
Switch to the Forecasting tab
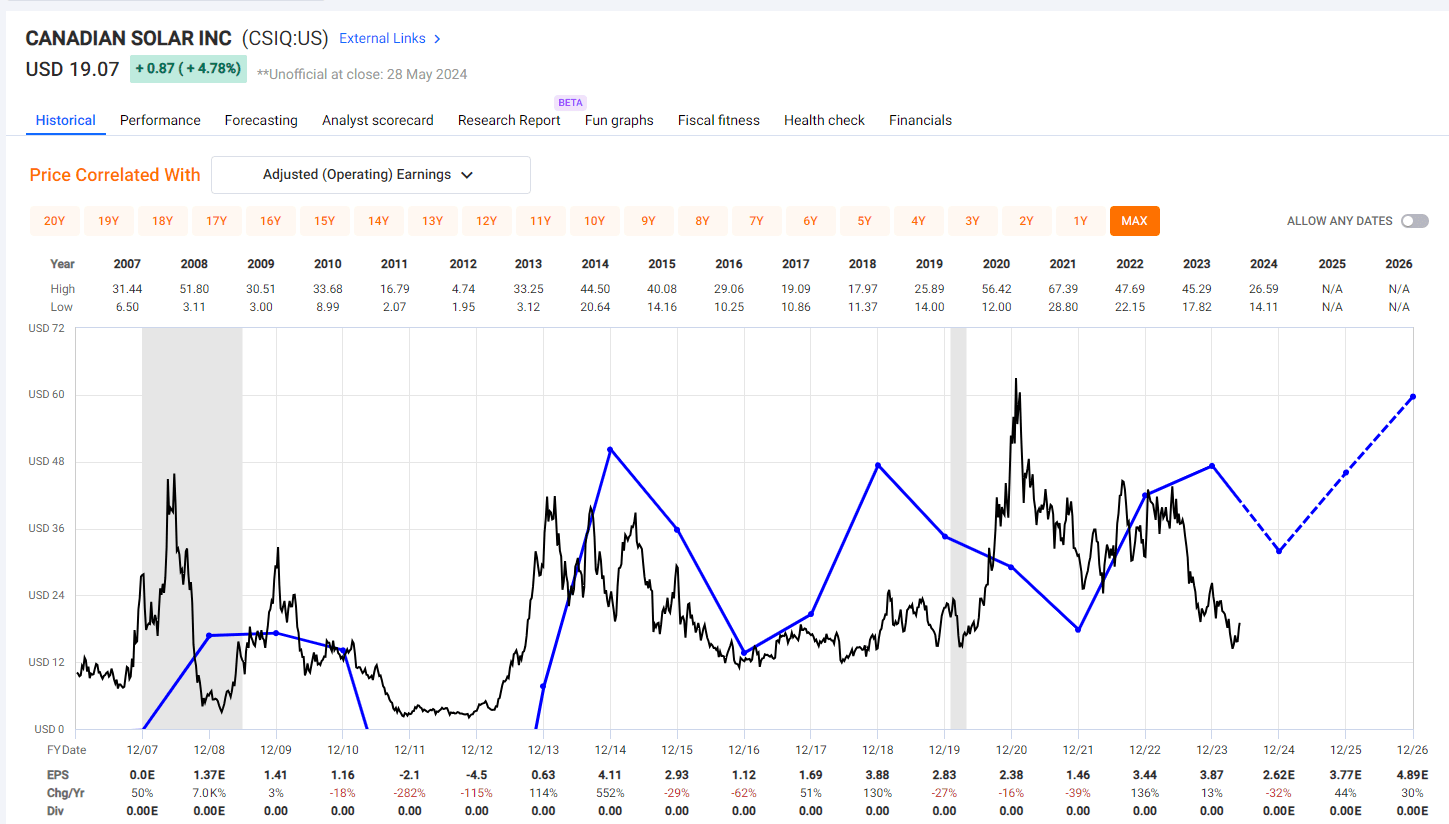[261, 120]
